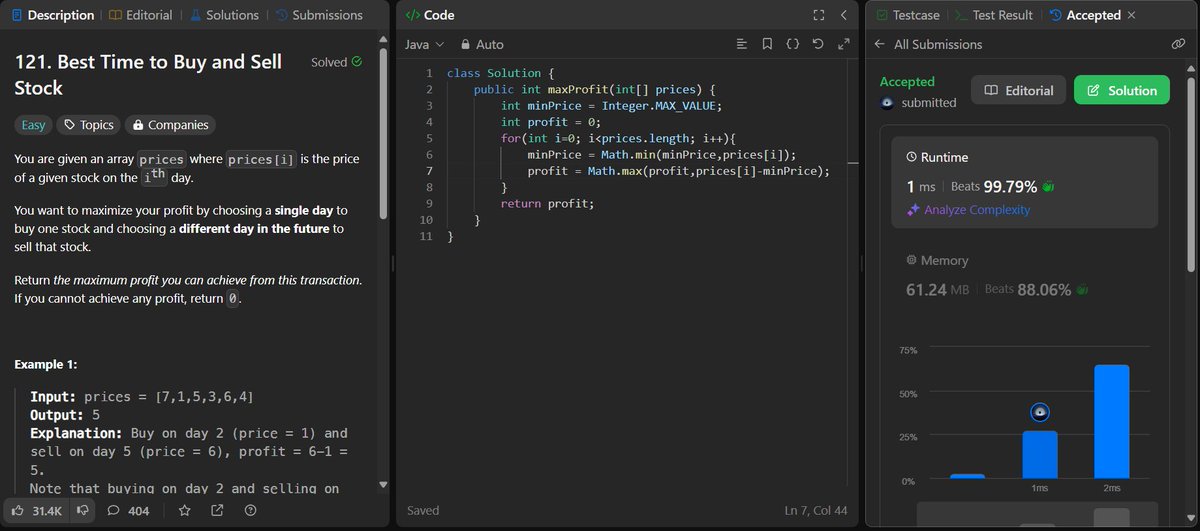This screenshot has height=531, width=1200.
Task: Click line number 1 in the gutter
Action: (x=428, y=74)
